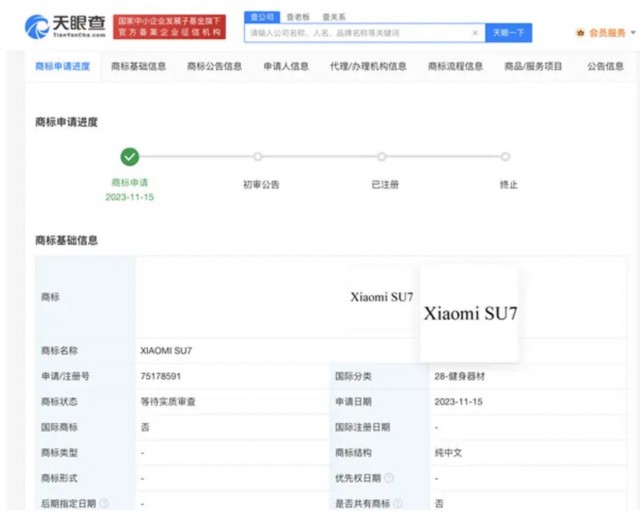Switch to the 查老板 search tab
This screenshot has height=512, width=640.
click(298, 17)
